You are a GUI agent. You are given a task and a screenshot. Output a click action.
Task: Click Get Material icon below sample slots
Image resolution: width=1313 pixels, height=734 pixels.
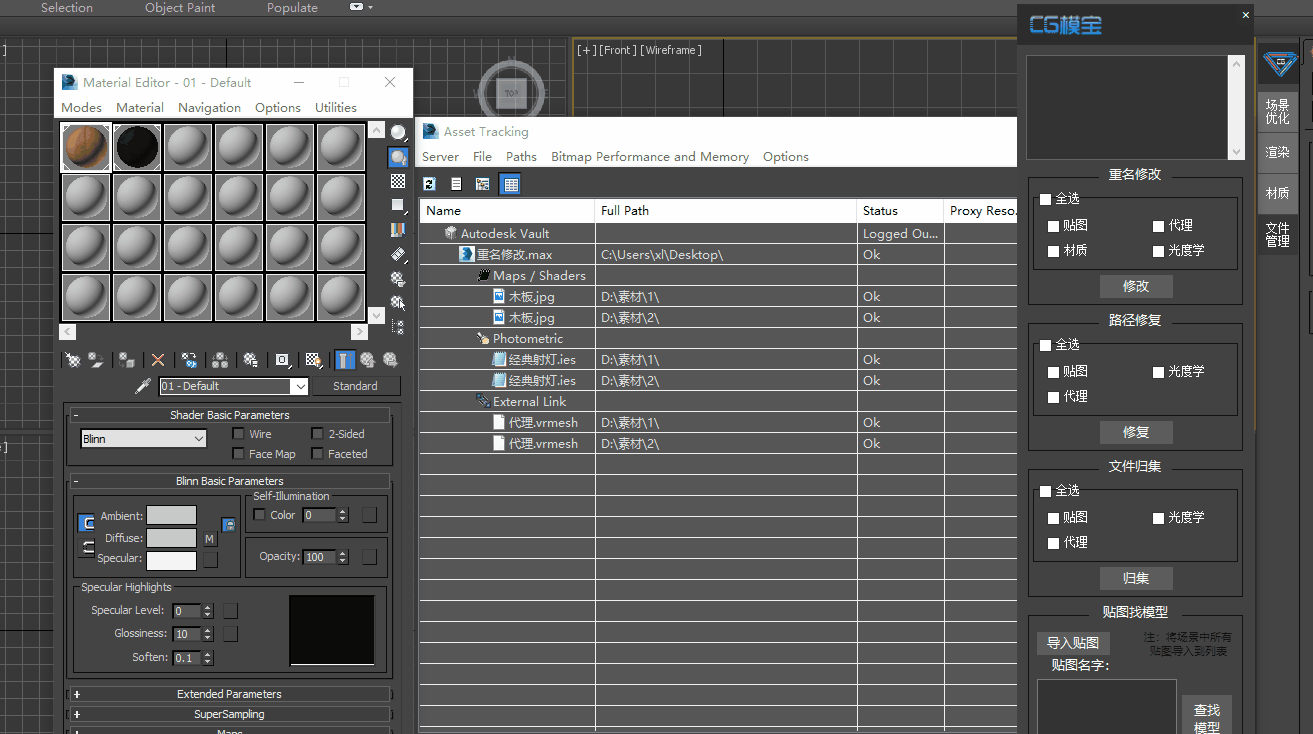[73, 360]
